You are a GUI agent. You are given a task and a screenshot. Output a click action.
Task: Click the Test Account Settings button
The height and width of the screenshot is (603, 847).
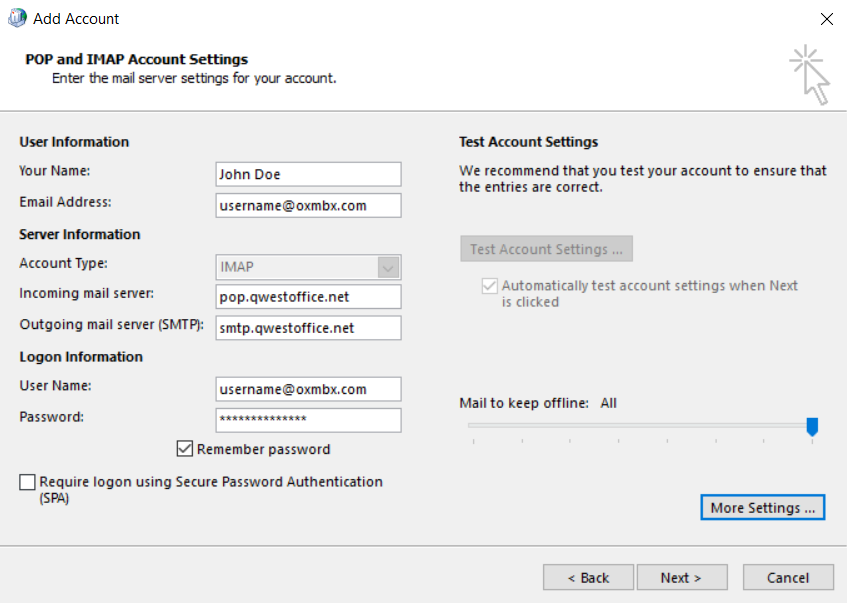(546, 248)
